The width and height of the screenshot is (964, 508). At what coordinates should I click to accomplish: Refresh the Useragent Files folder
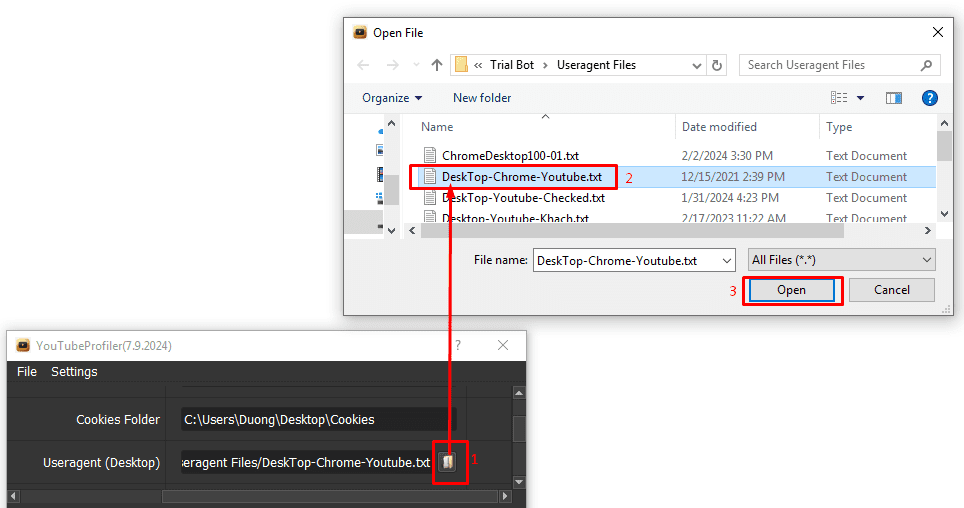[717, 65]
